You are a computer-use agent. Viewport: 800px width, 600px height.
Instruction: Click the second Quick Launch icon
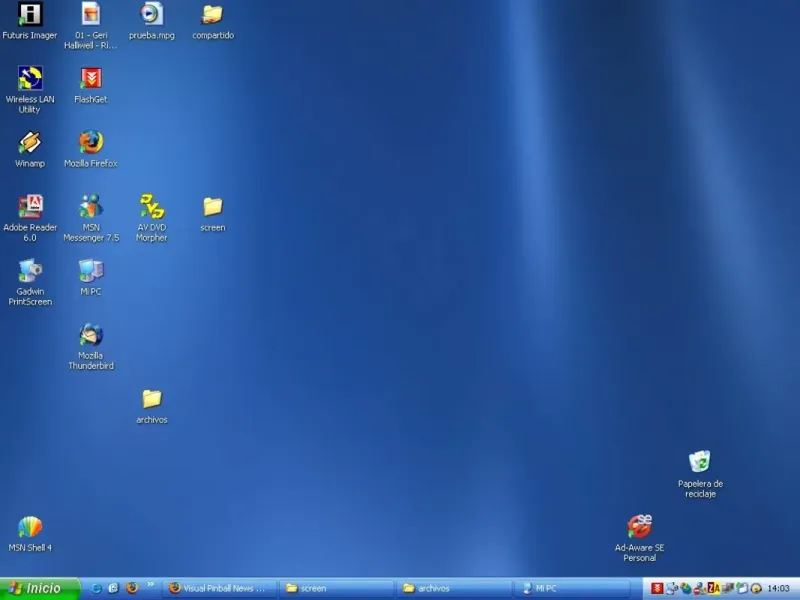point(113,588)
